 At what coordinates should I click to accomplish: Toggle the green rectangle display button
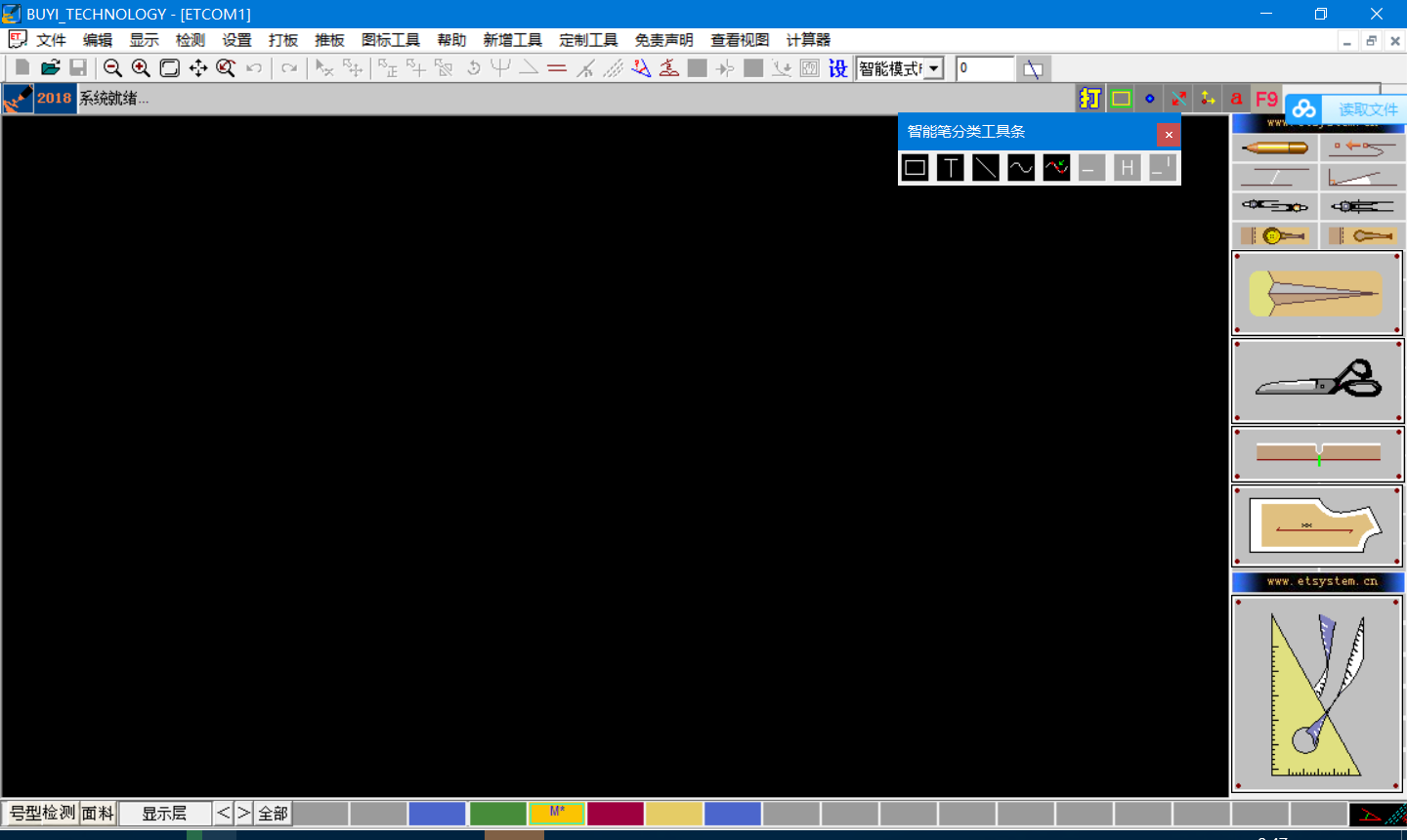pos(1121,98)
